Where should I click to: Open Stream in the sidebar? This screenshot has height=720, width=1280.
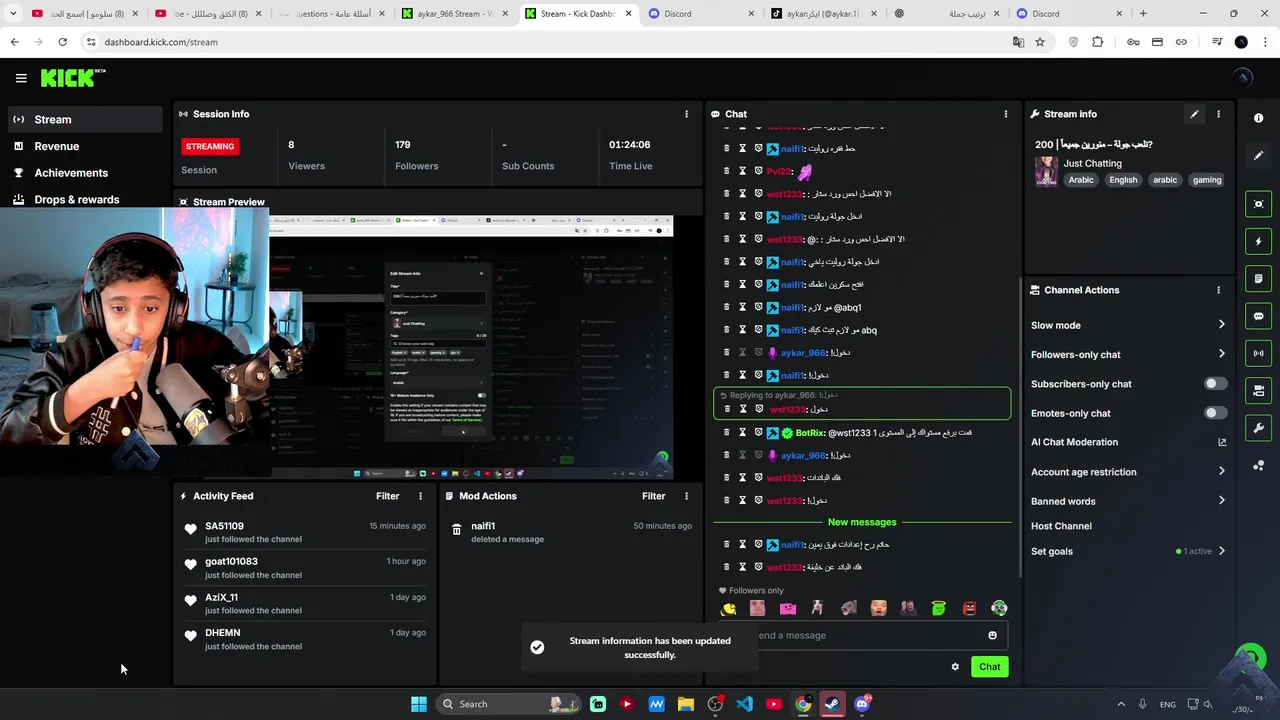pyautogui.click(x=85, y=119)
